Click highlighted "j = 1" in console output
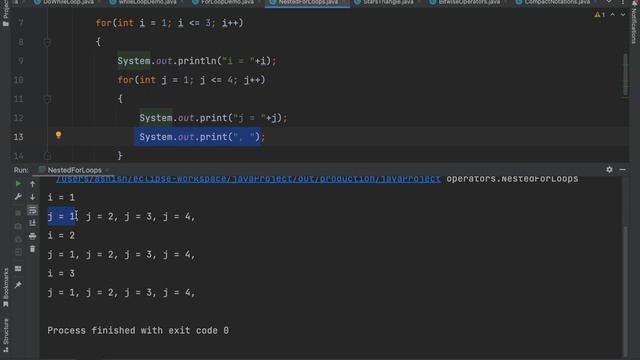This screenshot has width=640, height=360. (x=62, y=216)
